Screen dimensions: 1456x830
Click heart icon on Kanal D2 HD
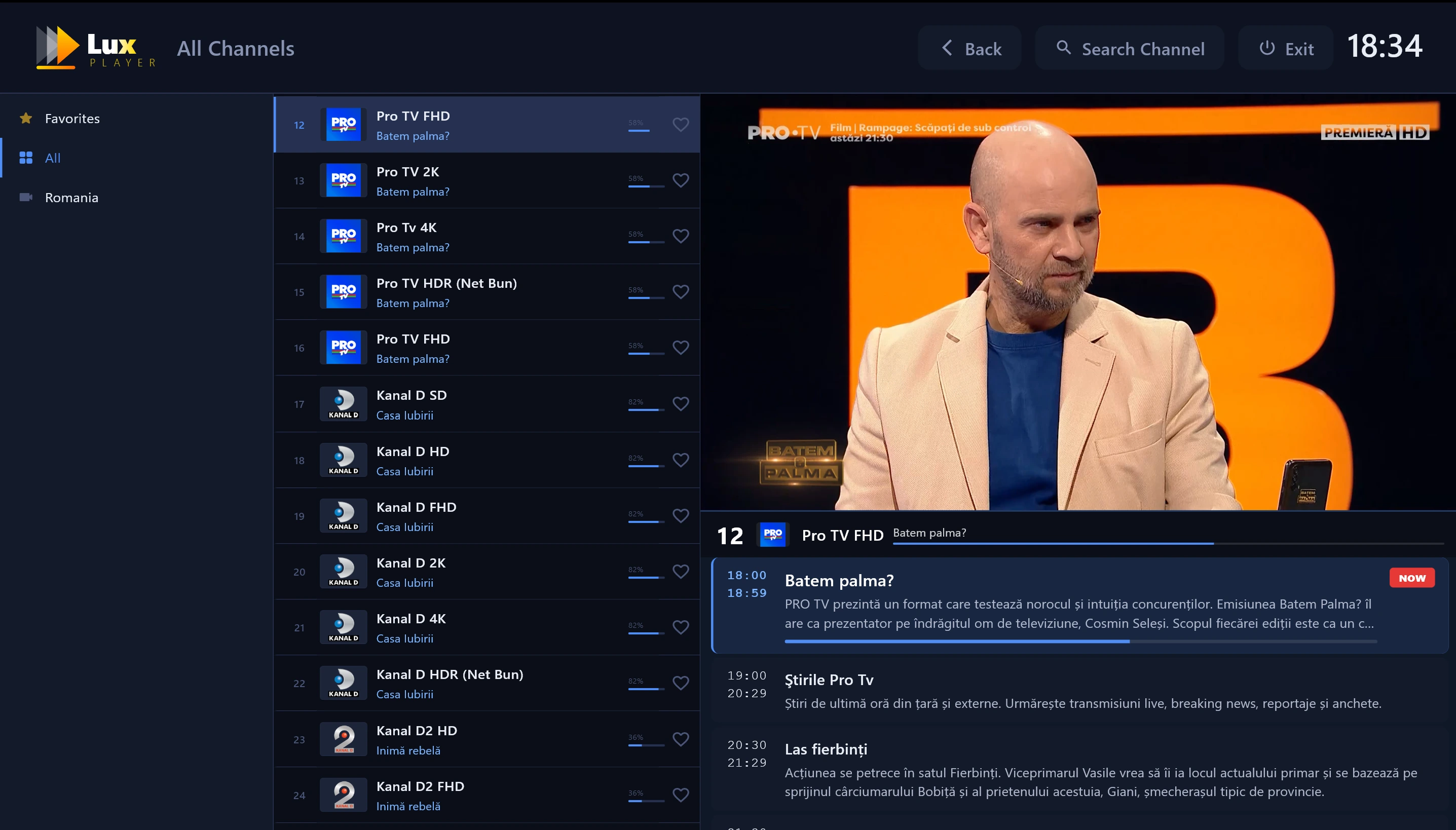coord(681,739)
